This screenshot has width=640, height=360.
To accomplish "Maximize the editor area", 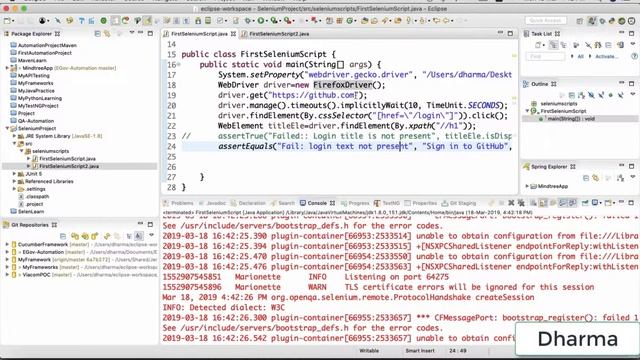I will tap(510, 33).
